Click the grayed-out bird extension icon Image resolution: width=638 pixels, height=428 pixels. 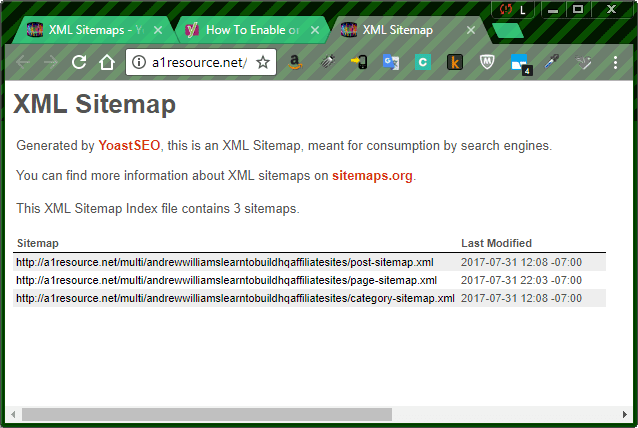[x=583, y=62]
